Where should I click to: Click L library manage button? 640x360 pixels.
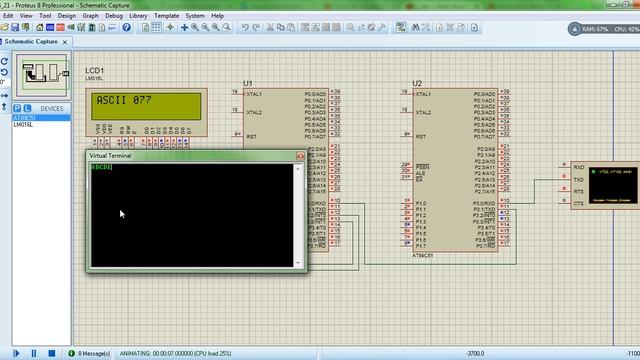pyautogui.click(x=27, y=108)
